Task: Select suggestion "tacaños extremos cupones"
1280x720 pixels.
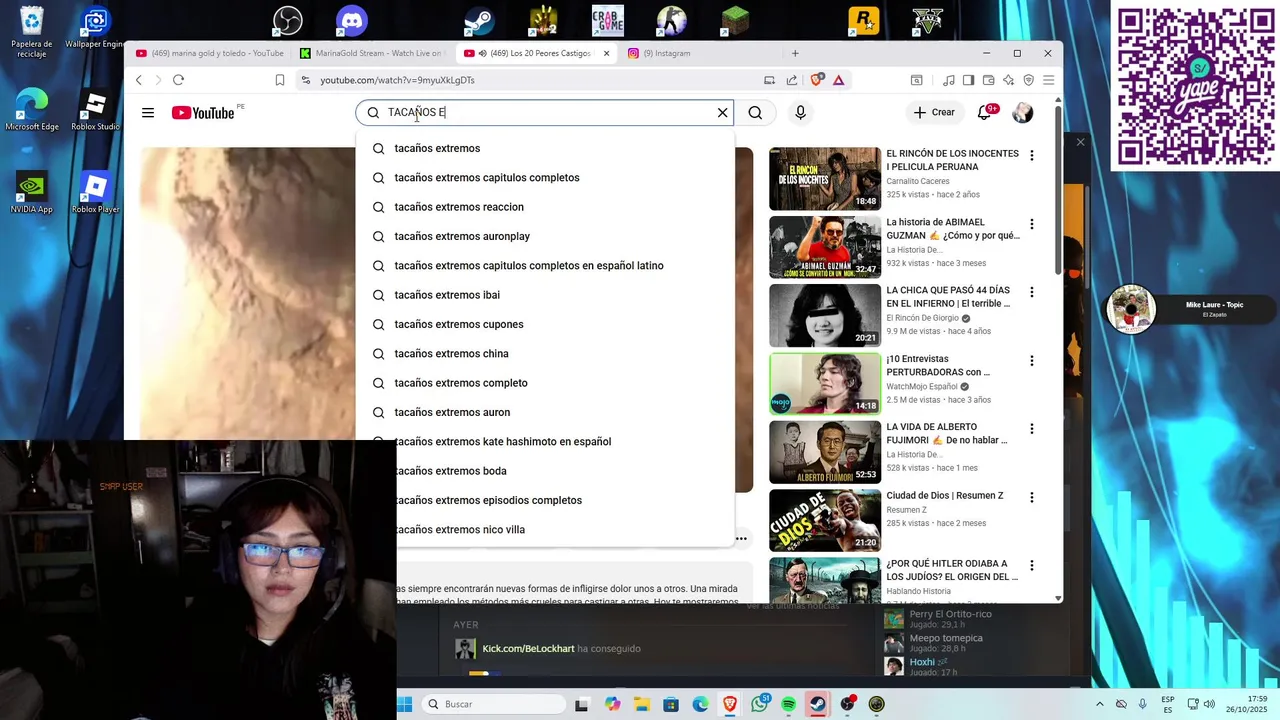Action: (545, 324)
